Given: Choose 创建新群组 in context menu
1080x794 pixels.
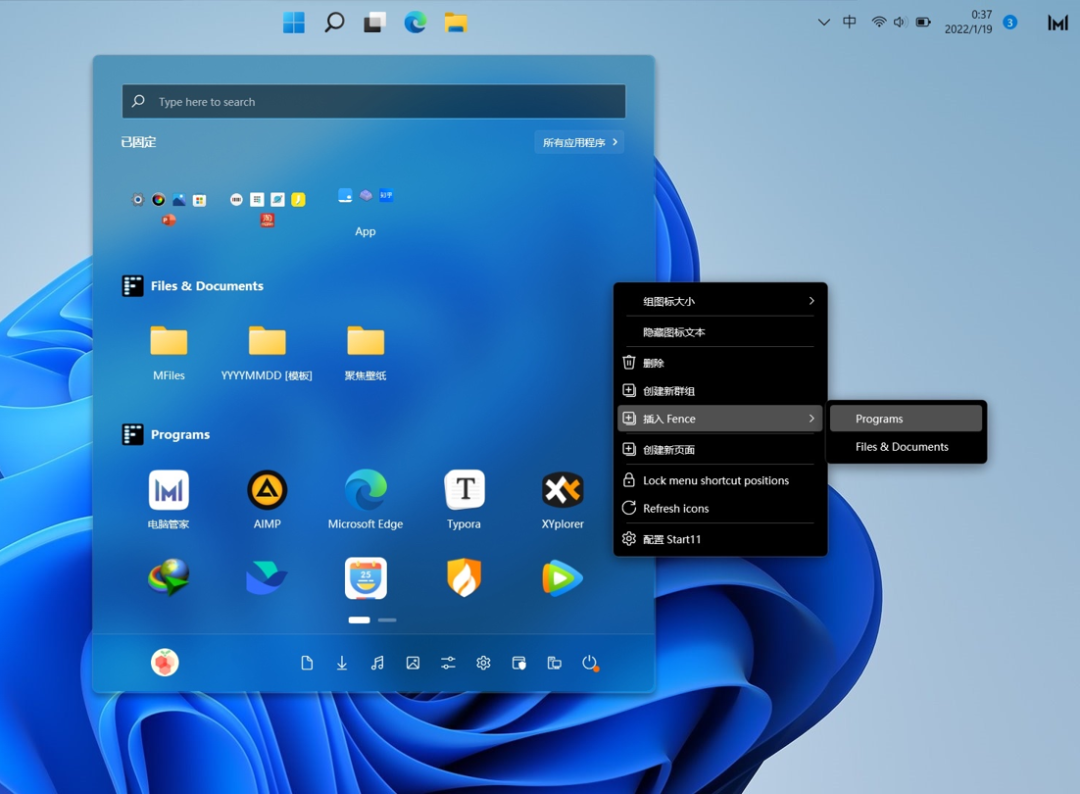Looking at the screenshot, I should pos(720,391).
